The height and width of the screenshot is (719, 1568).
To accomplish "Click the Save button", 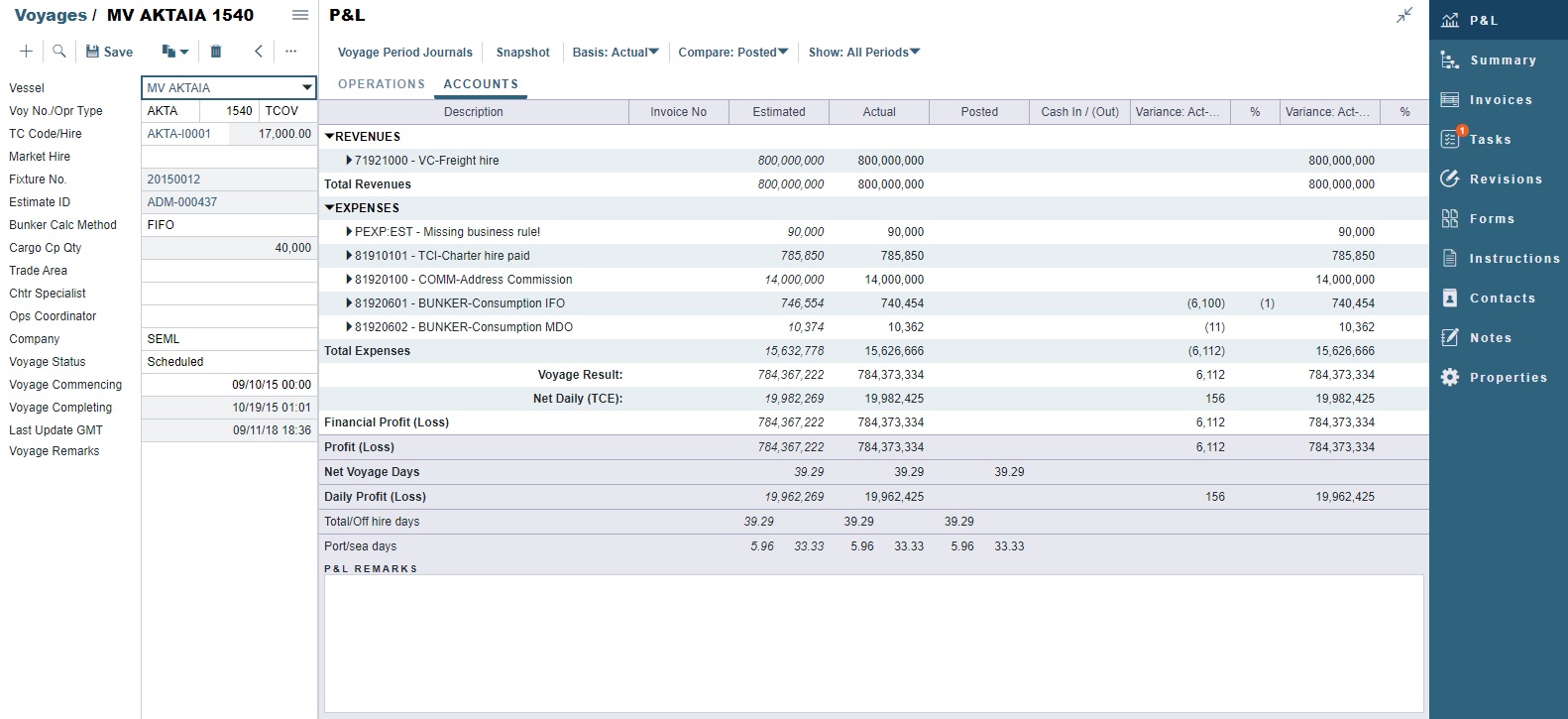I will coord(109,52).
